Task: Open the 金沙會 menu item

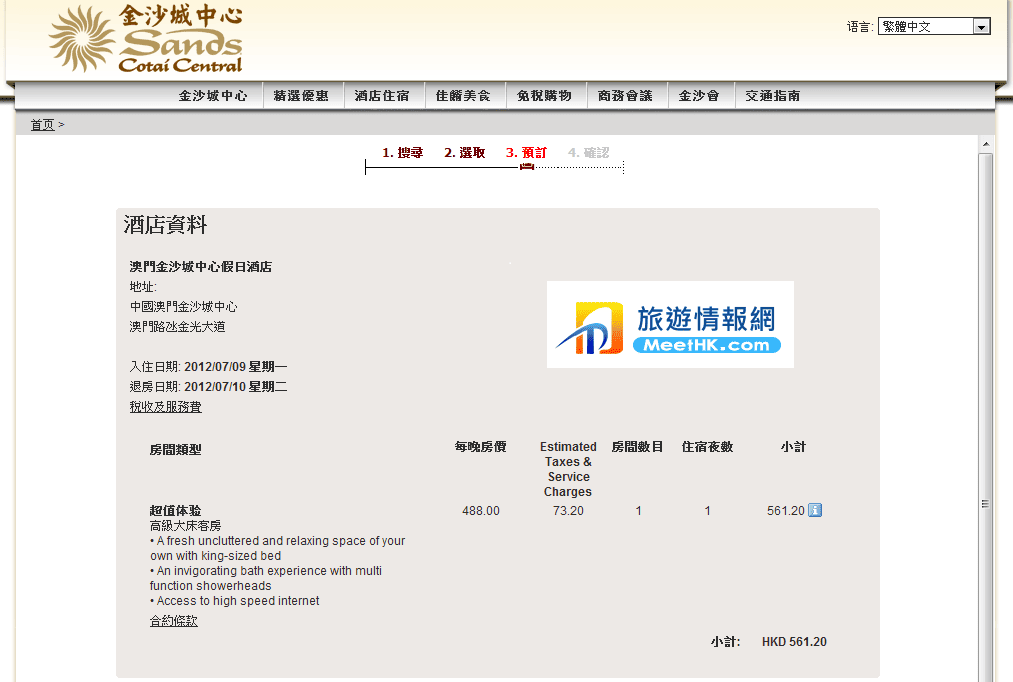Action: click(x=699, y=96)
